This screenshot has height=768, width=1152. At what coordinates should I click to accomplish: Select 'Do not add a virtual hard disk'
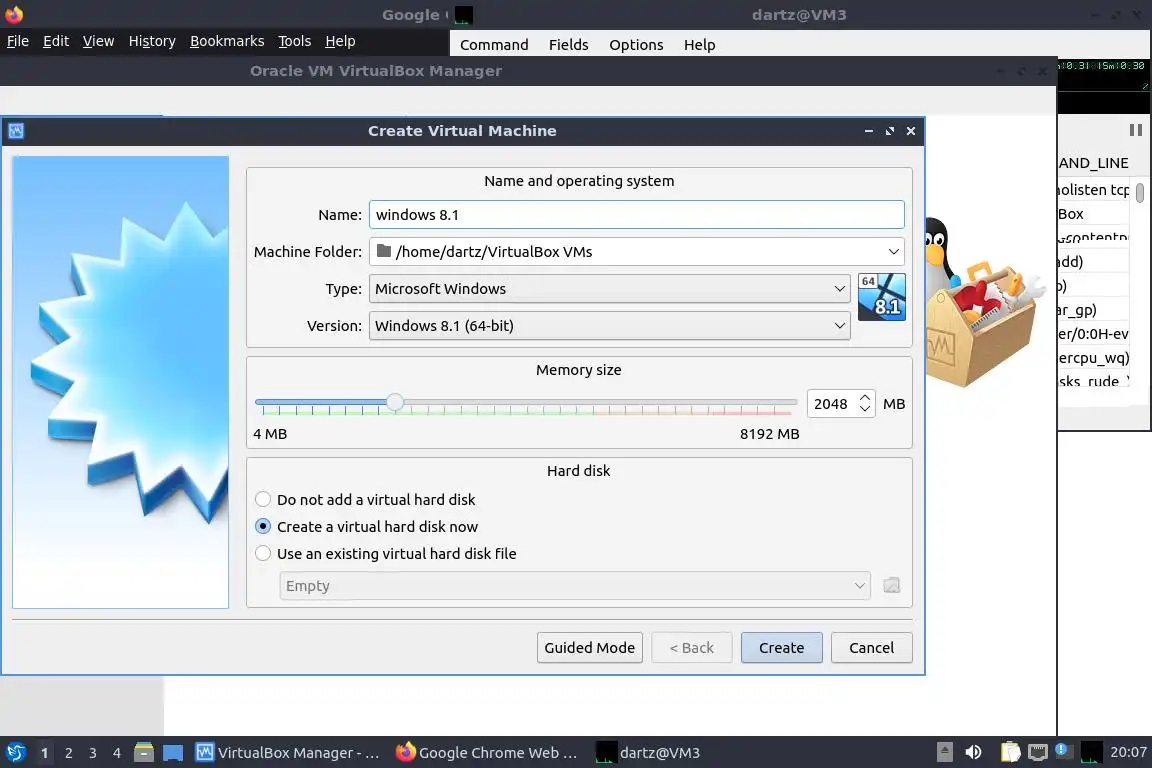(365, 500)
